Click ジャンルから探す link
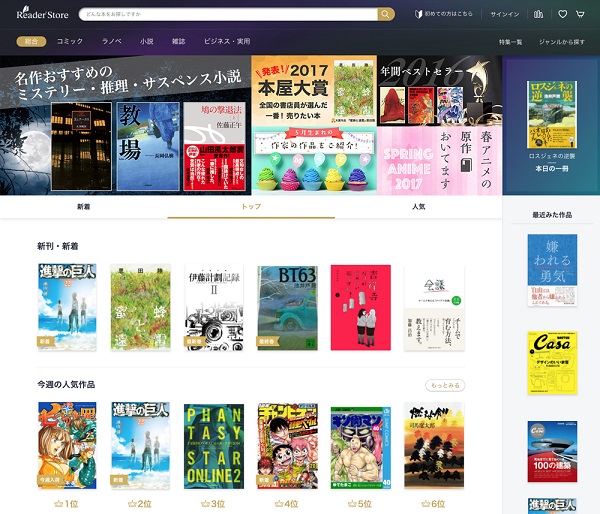 tap(562, 42)
